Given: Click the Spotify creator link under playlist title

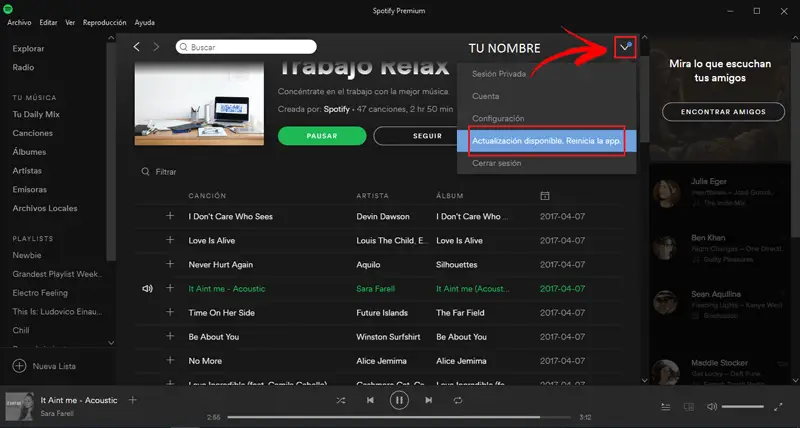Looking at the screenshot, I should pyautogui.click(x=337, y=109).
